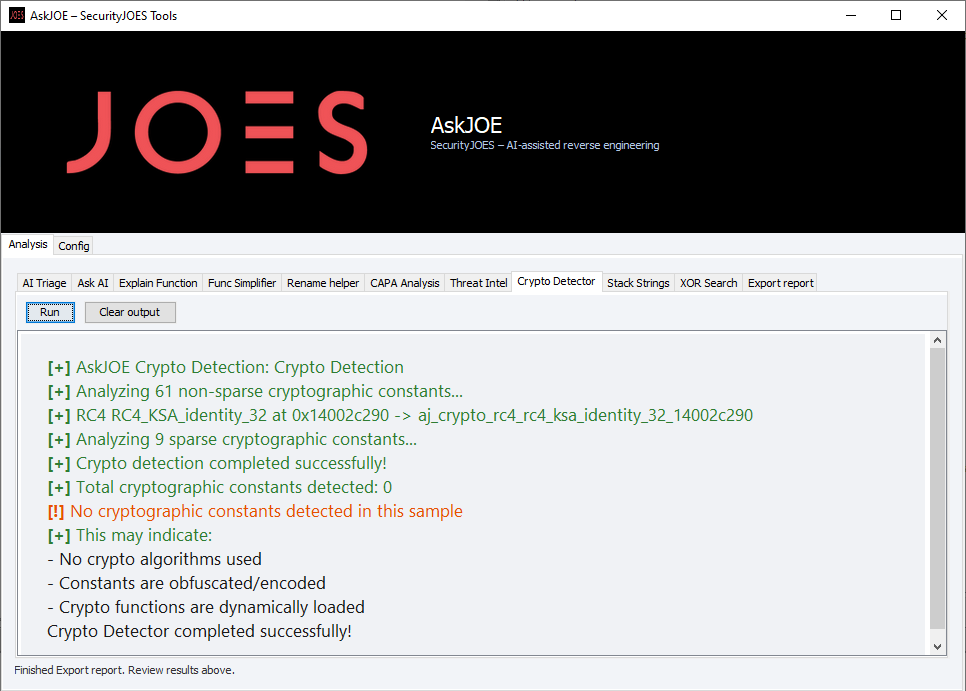The height and width of the screenshot is (691, 966).
Task: Switch to the Rename helper tab
Action: 323,283
